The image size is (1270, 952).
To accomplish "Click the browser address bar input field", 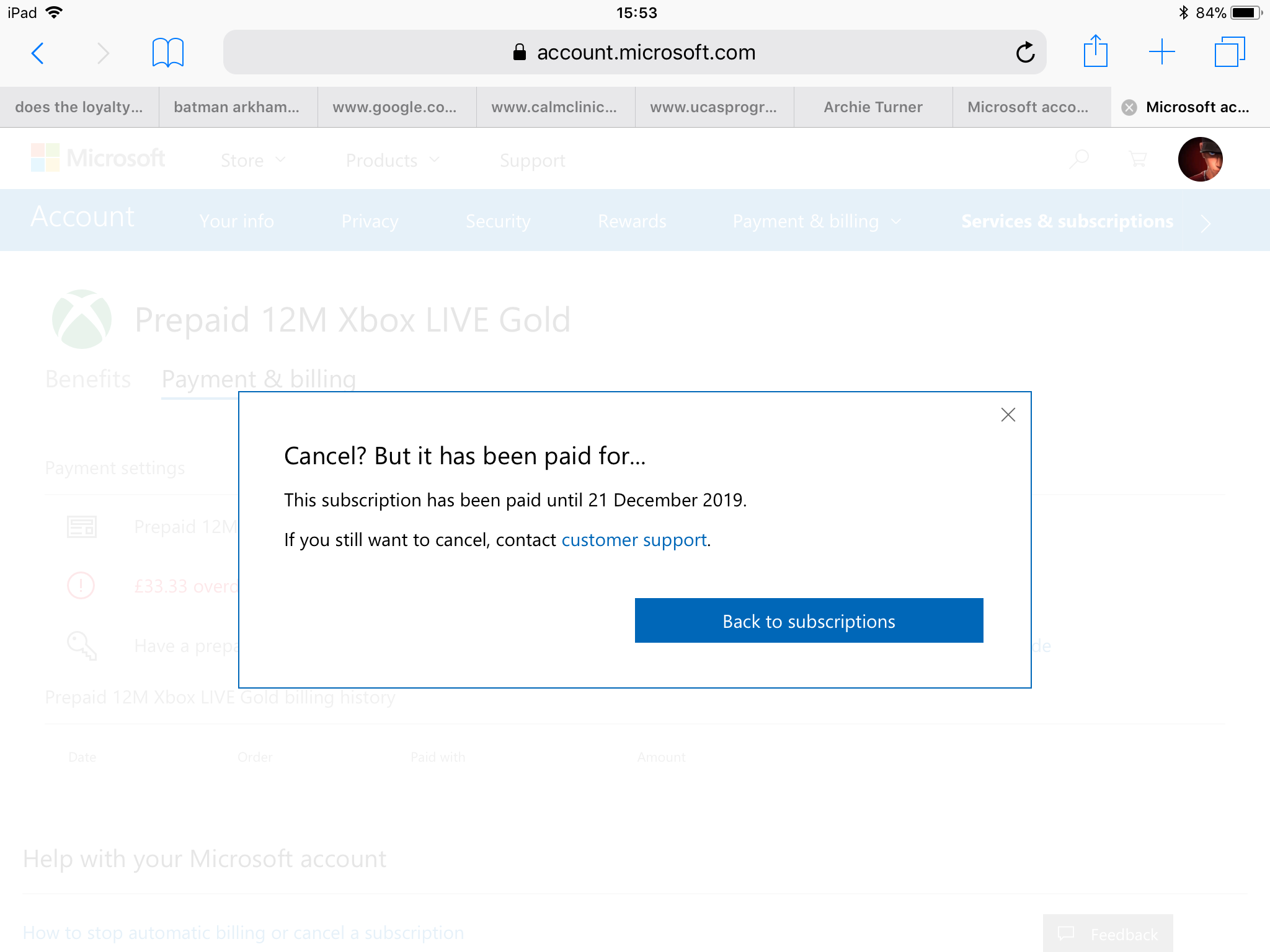I will pyautogui.click(x=634, y=51).
